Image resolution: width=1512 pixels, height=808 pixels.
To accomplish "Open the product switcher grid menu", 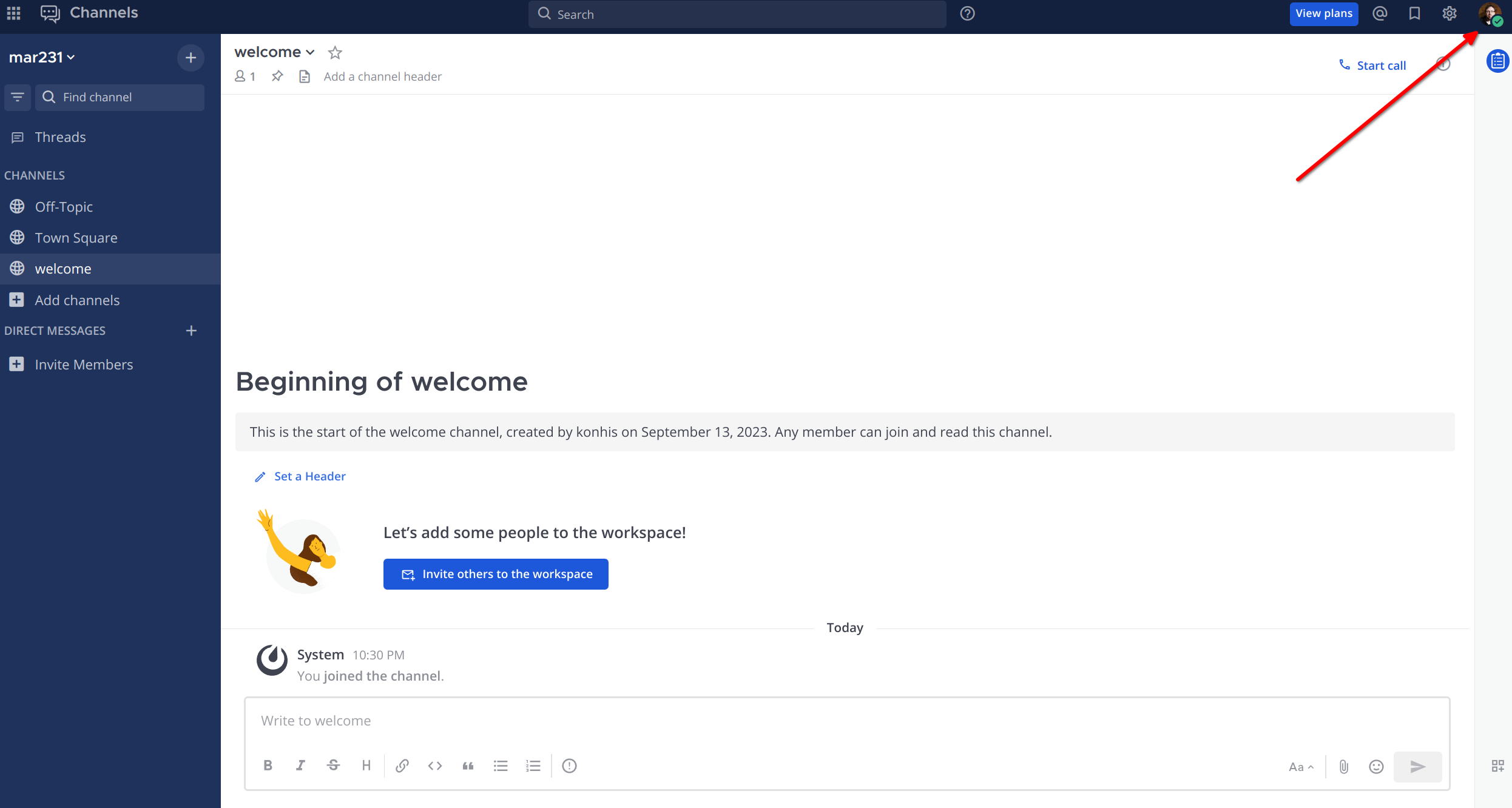I will (x=13, y=13).
